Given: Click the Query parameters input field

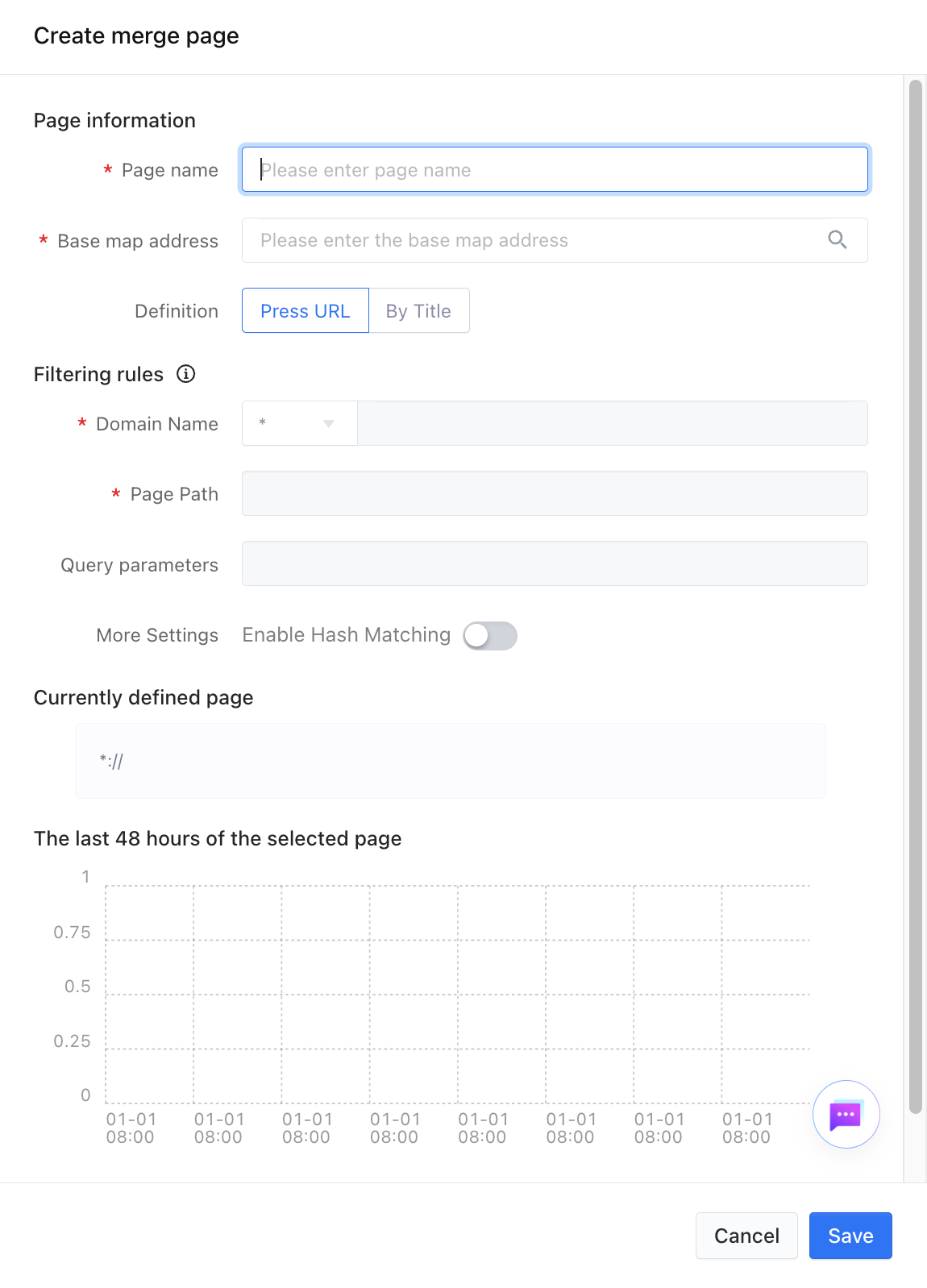Looking at the screenshot, I should click(555, 563).
